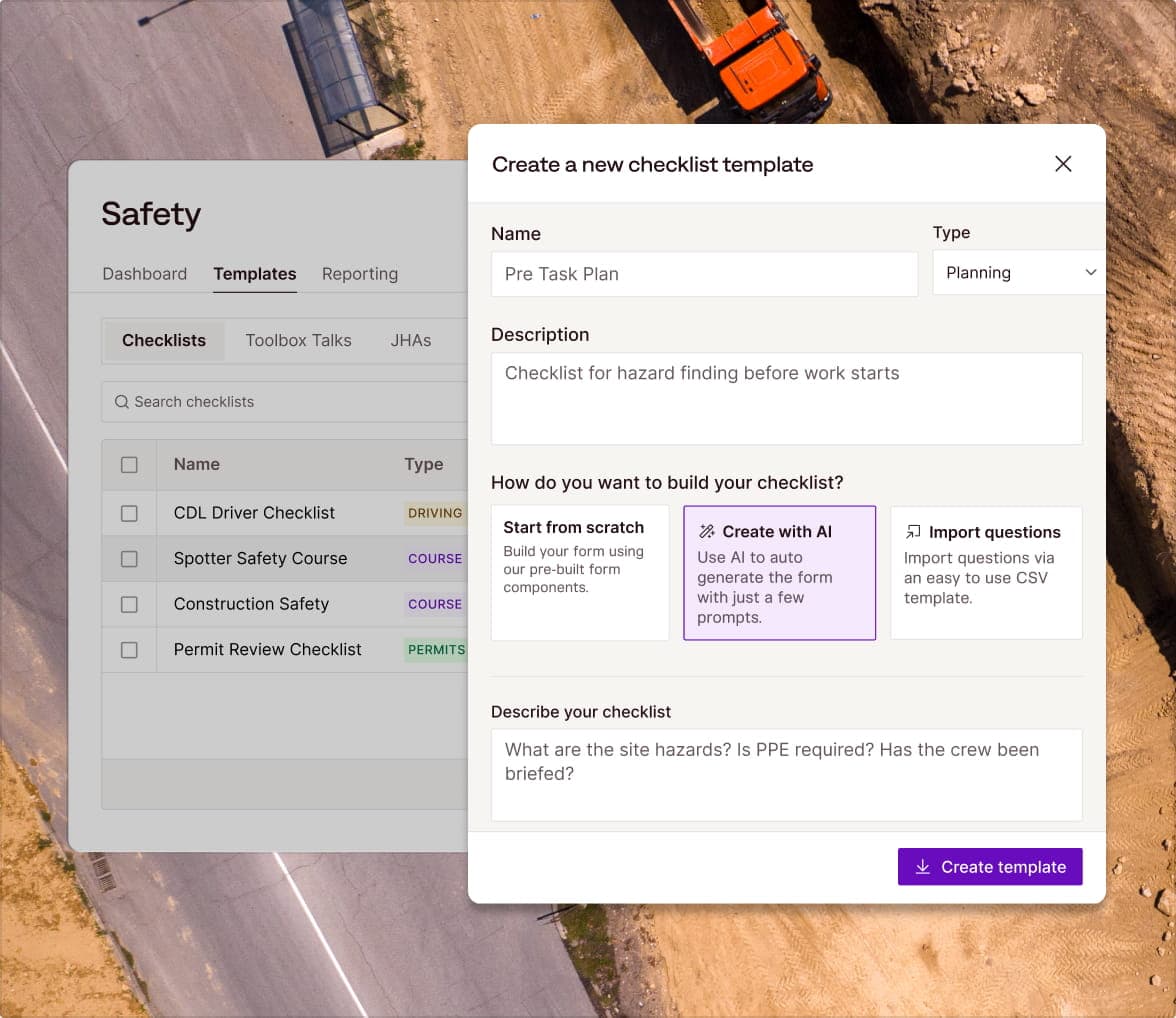Click the Describe your checklist text area
This screenshot has height=1018, width=1176.
pos(787,775)
